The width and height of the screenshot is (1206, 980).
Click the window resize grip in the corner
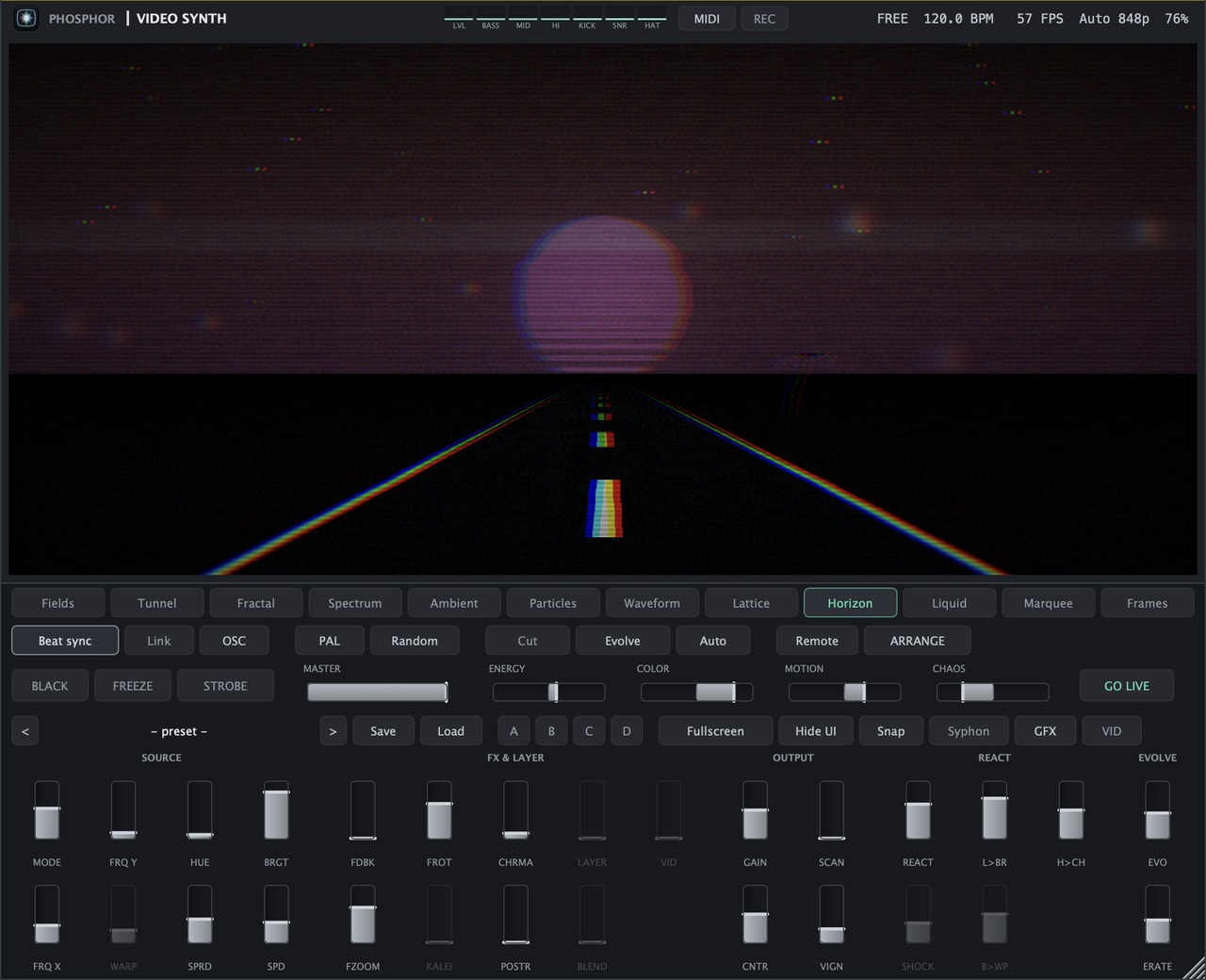tap(1192, 967)
